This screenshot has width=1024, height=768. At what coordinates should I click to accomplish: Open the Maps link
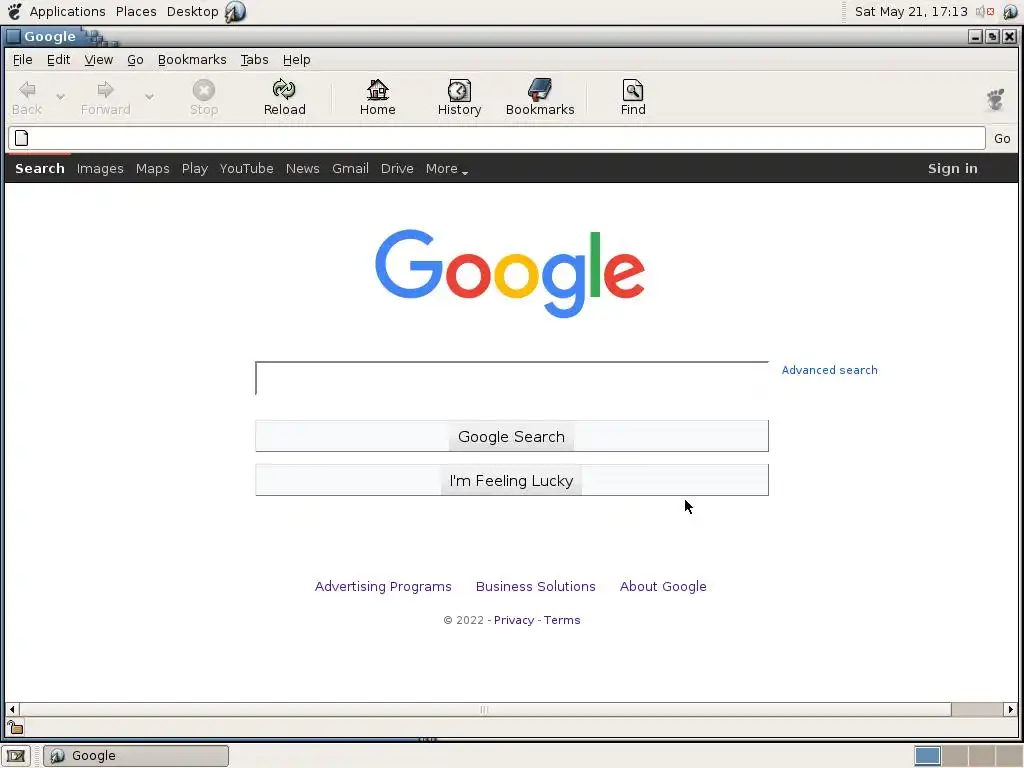coord(153,168)
